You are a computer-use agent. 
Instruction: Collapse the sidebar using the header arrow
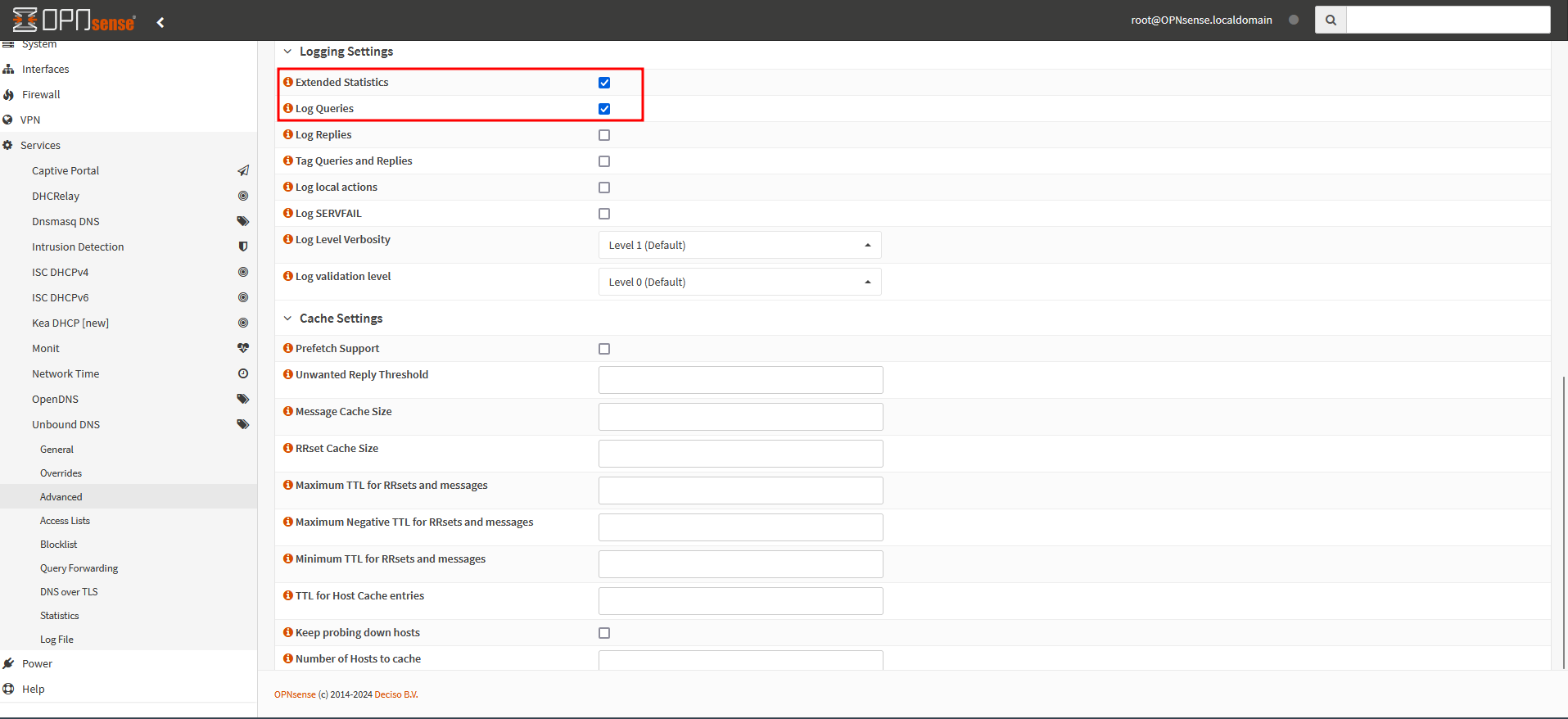pos(160,22)
